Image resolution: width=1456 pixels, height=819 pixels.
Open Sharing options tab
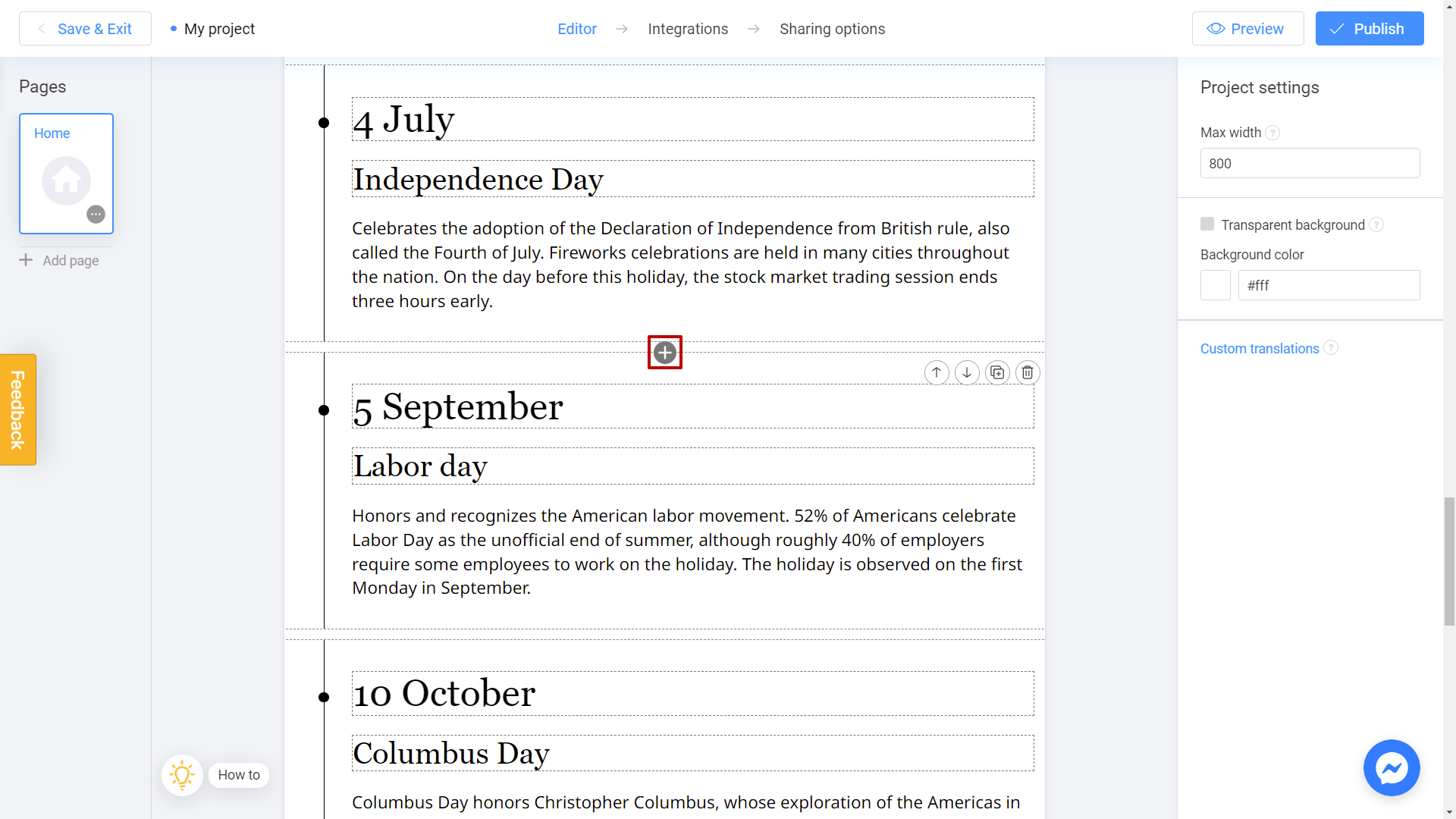(833, 29)
